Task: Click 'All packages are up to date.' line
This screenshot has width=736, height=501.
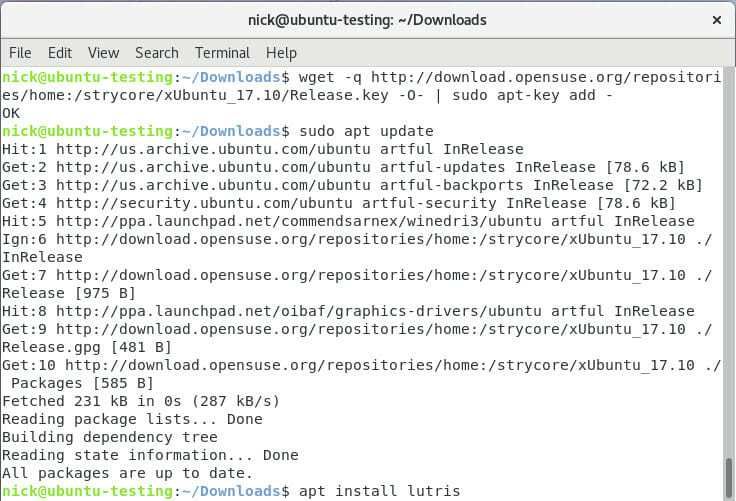Action: point(128,473)
